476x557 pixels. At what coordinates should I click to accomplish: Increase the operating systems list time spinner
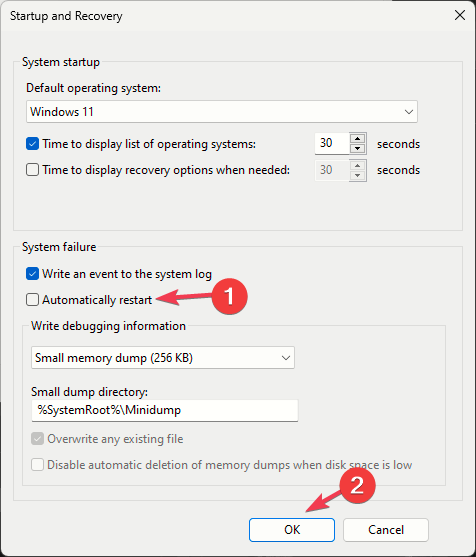[358, 139]
